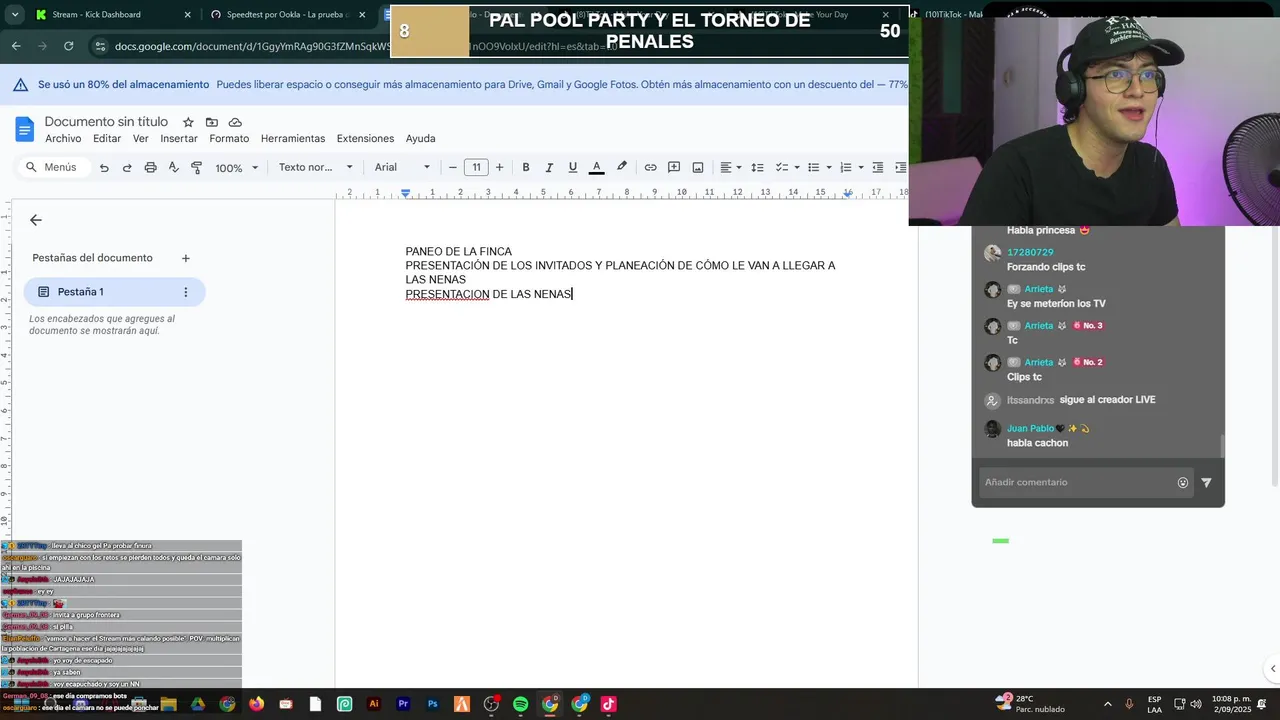
Task: Toggle underline formatting
Action: (x=573, y=168)
